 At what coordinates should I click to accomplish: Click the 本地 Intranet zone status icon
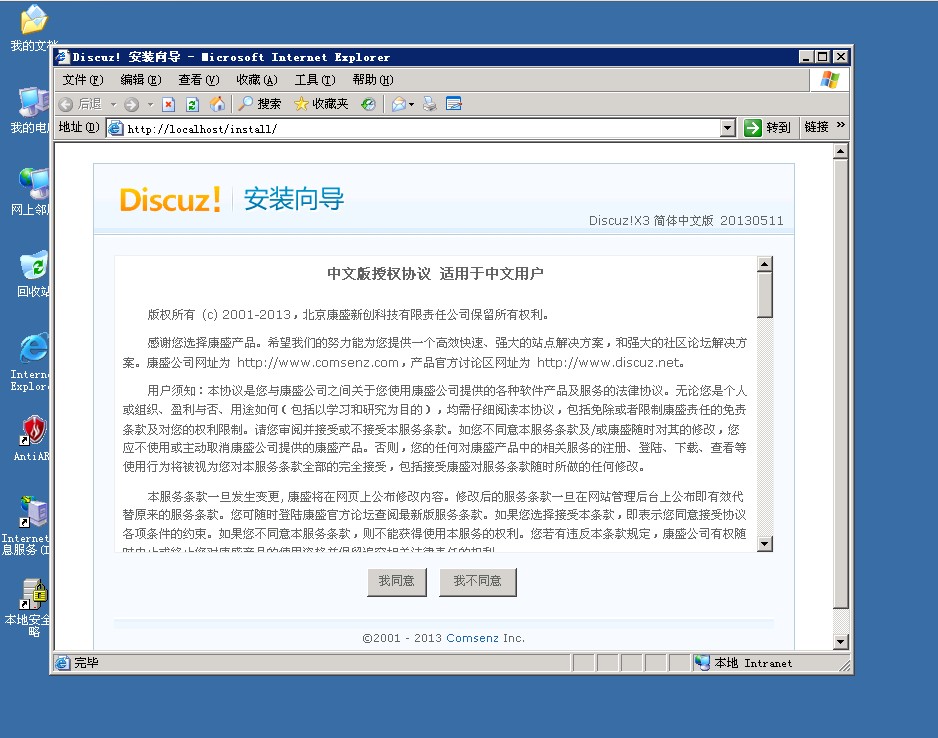coord(702,663)
